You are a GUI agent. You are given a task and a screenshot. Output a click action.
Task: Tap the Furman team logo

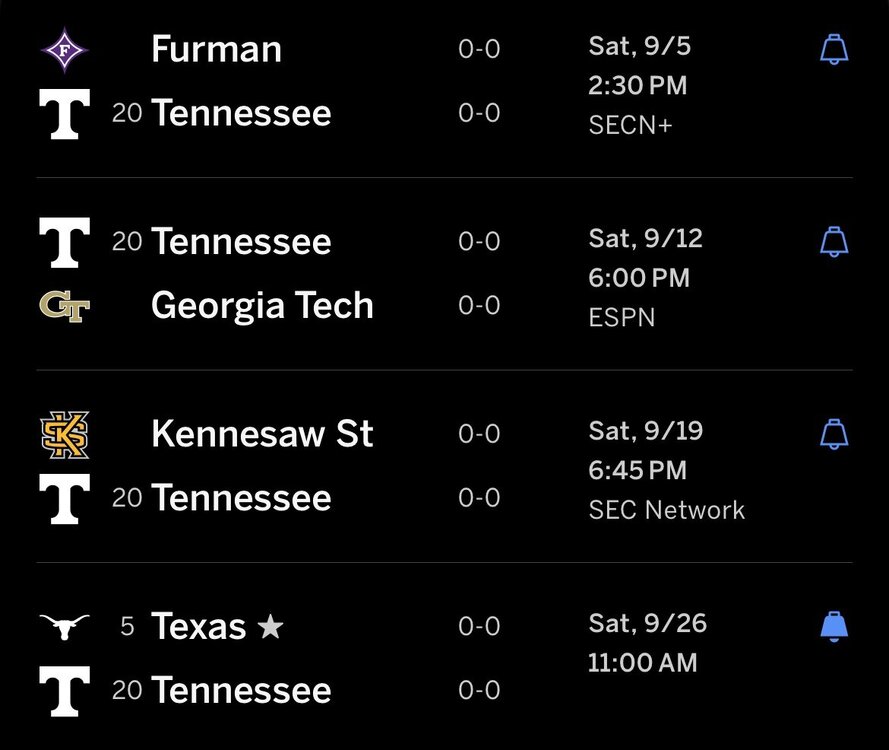pos(65,50)
